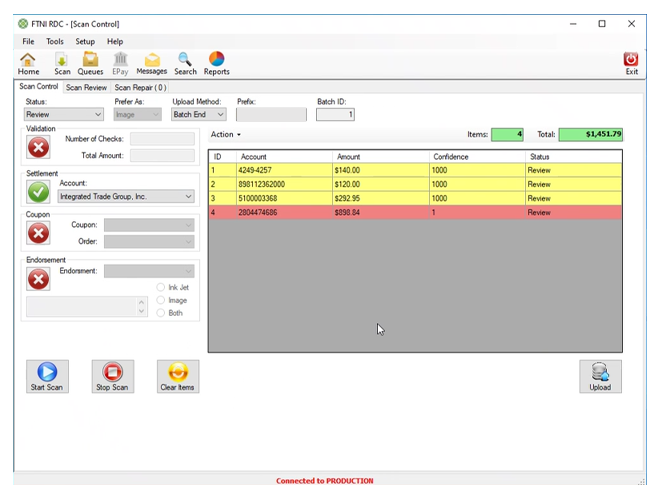Stop Scan with the red stop button
Viewport: 659px width, 492px height.
(113, 376)
